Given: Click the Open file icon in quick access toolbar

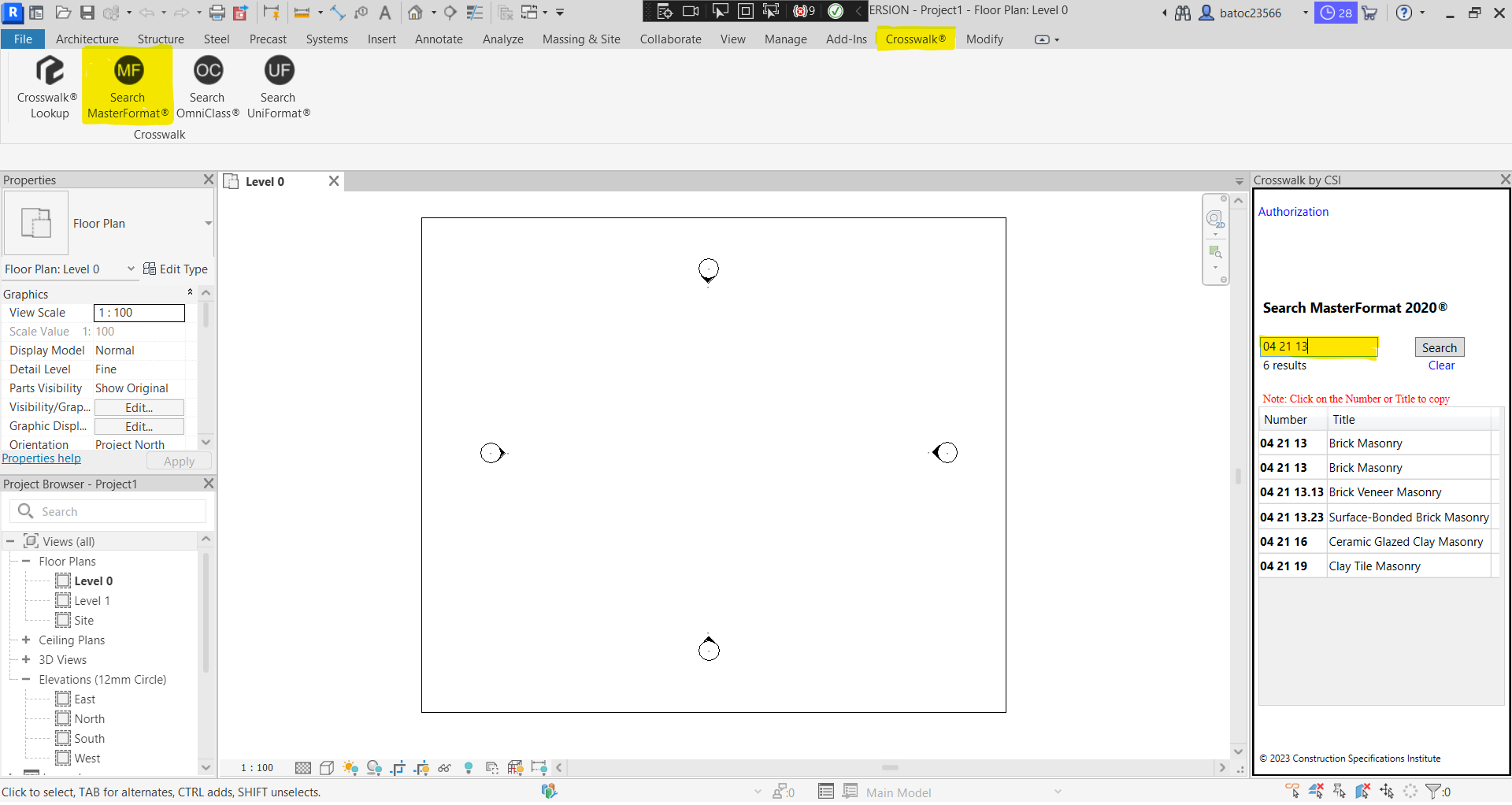Looking at the screenshot, I should pos(63,13).
